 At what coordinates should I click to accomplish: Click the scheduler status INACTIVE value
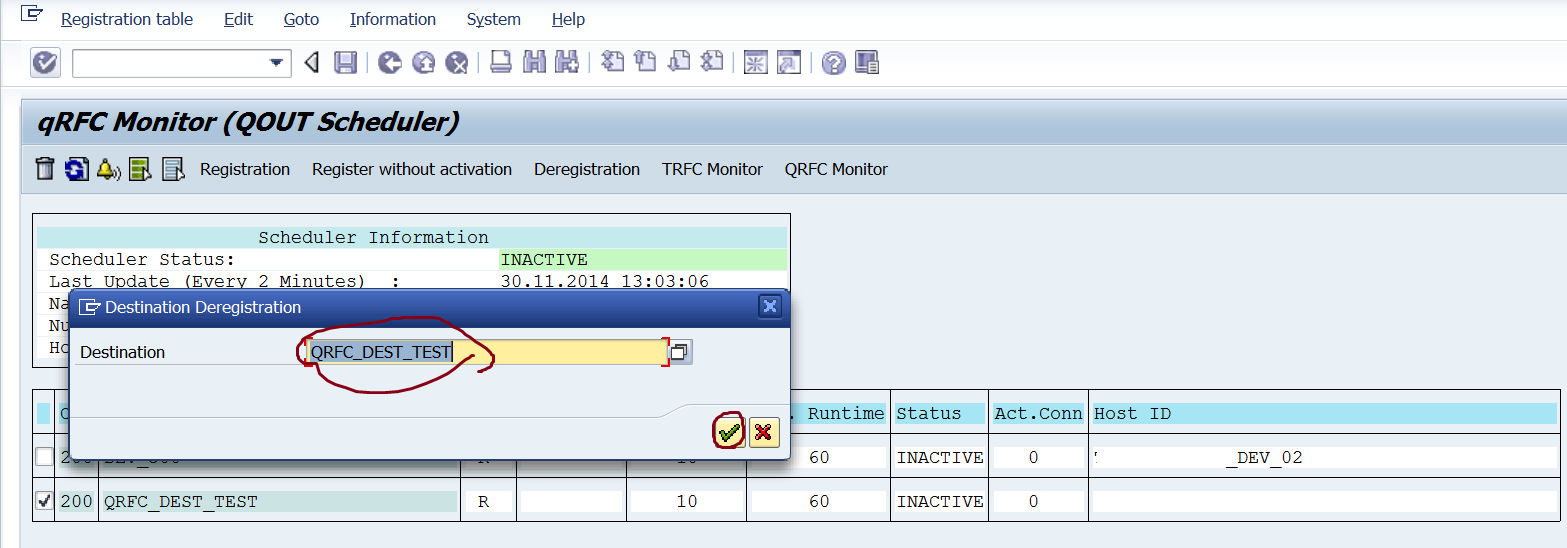point(643,259)
